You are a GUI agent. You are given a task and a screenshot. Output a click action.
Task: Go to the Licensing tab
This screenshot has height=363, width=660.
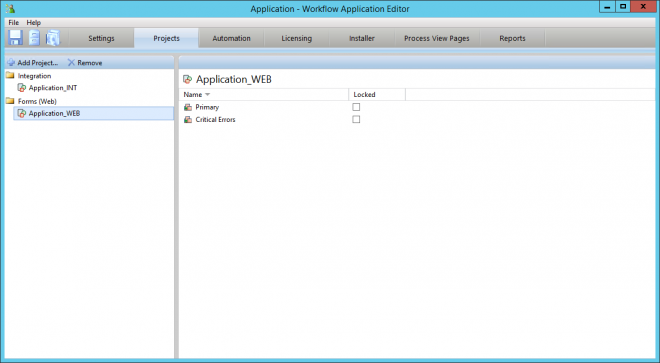297,38
